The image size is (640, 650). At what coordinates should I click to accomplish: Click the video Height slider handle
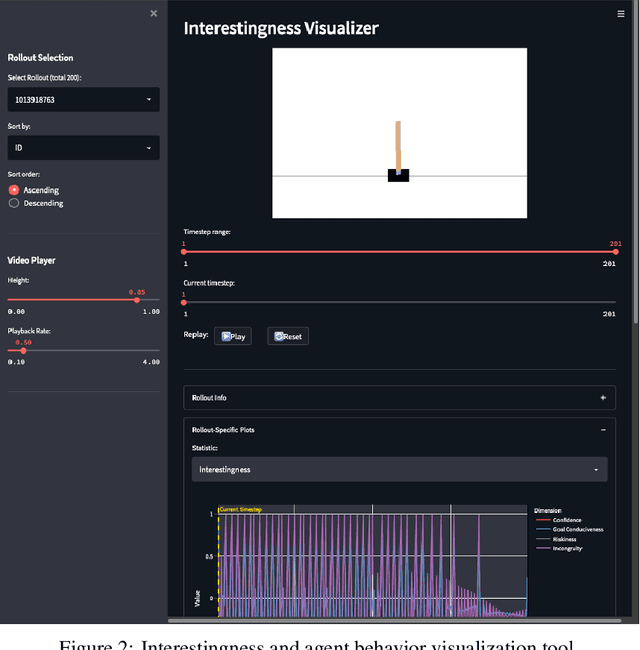click(x=137, y=300)
